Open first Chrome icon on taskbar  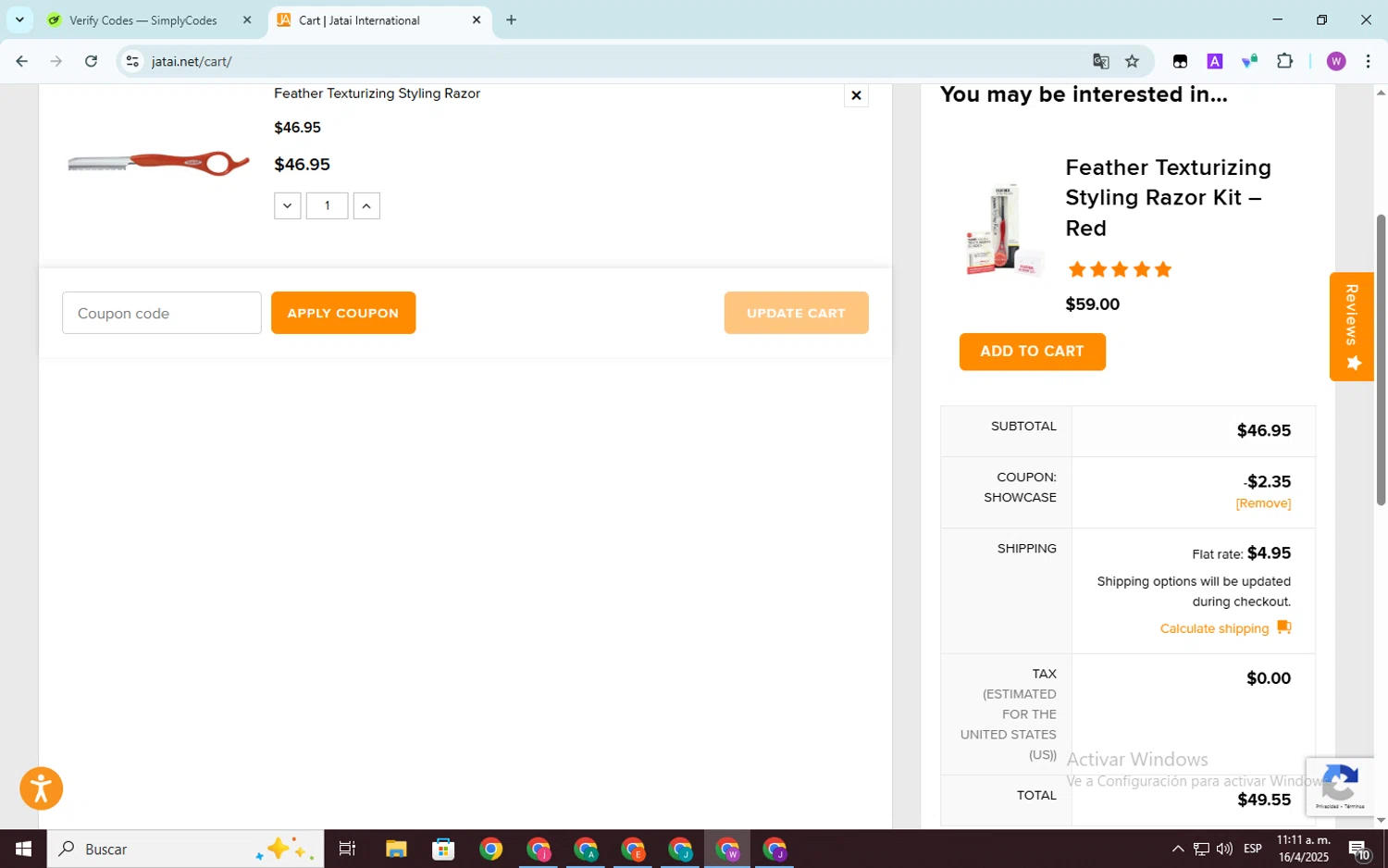click(x=490, y=849)
